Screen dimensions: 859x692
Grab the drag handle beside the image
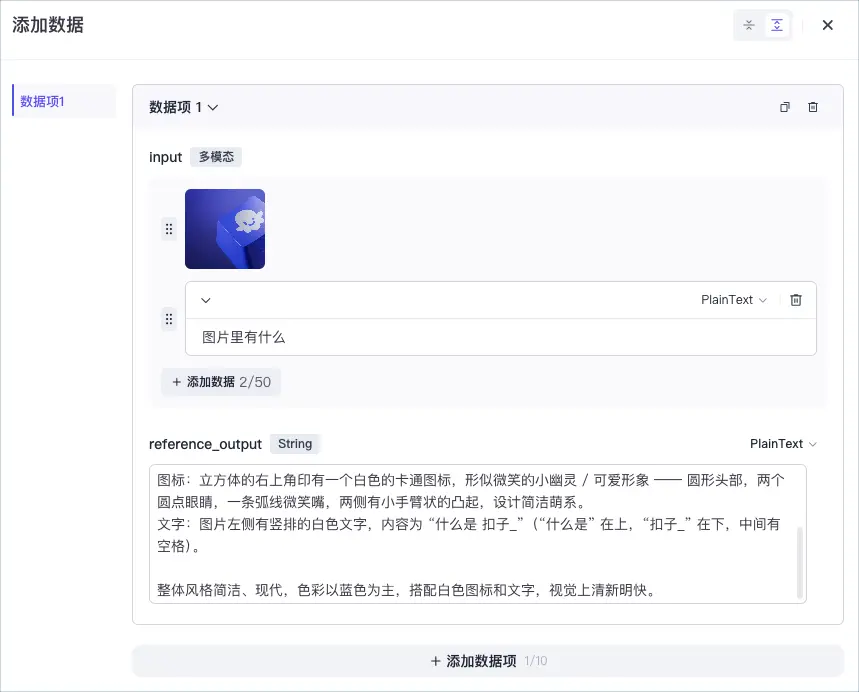tap(169, 229)
